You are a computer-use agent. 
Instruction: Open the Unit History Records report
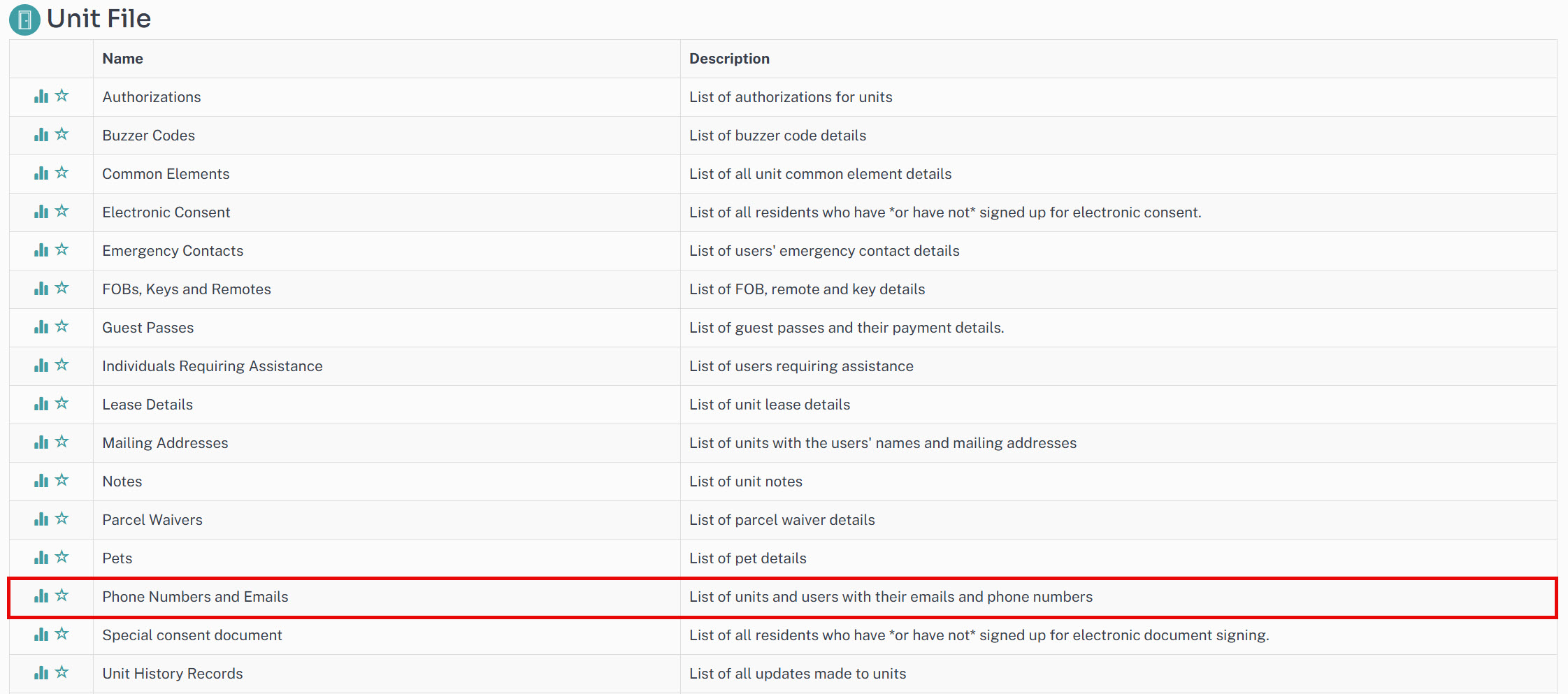(173, 674)
